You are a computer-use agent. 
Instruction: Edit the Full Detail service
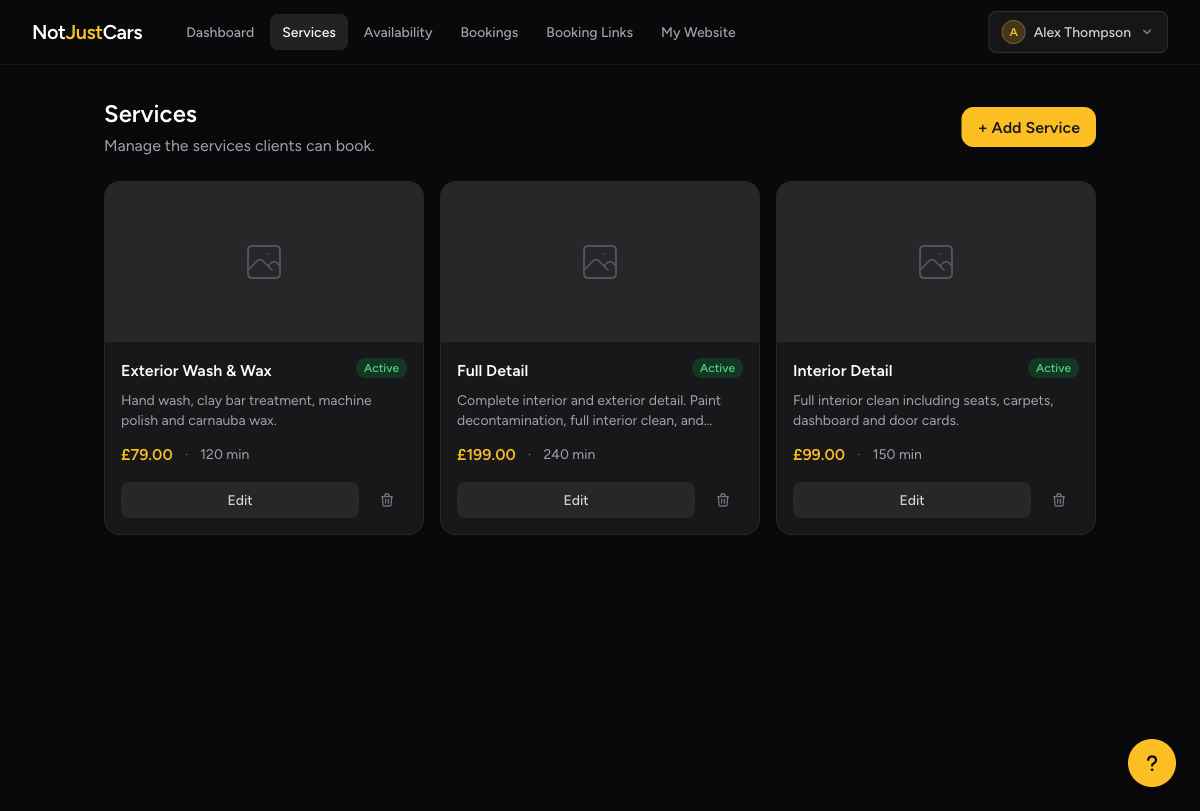tap(576, 500)
